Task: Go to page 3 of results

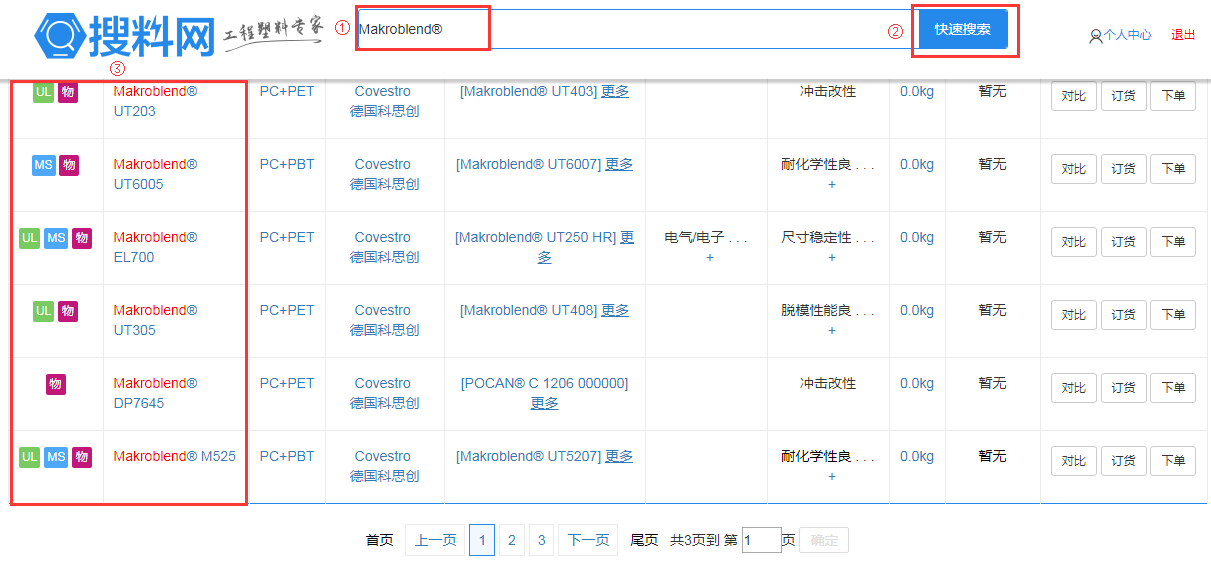Action: pos(541,540)
